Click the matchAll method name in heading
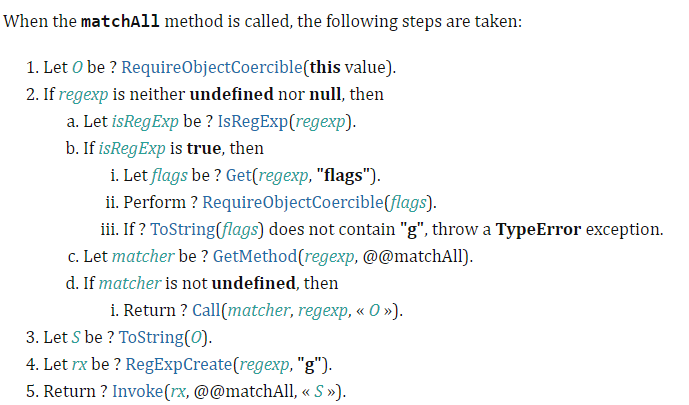689x405 pixels. [x=120, y=21]
